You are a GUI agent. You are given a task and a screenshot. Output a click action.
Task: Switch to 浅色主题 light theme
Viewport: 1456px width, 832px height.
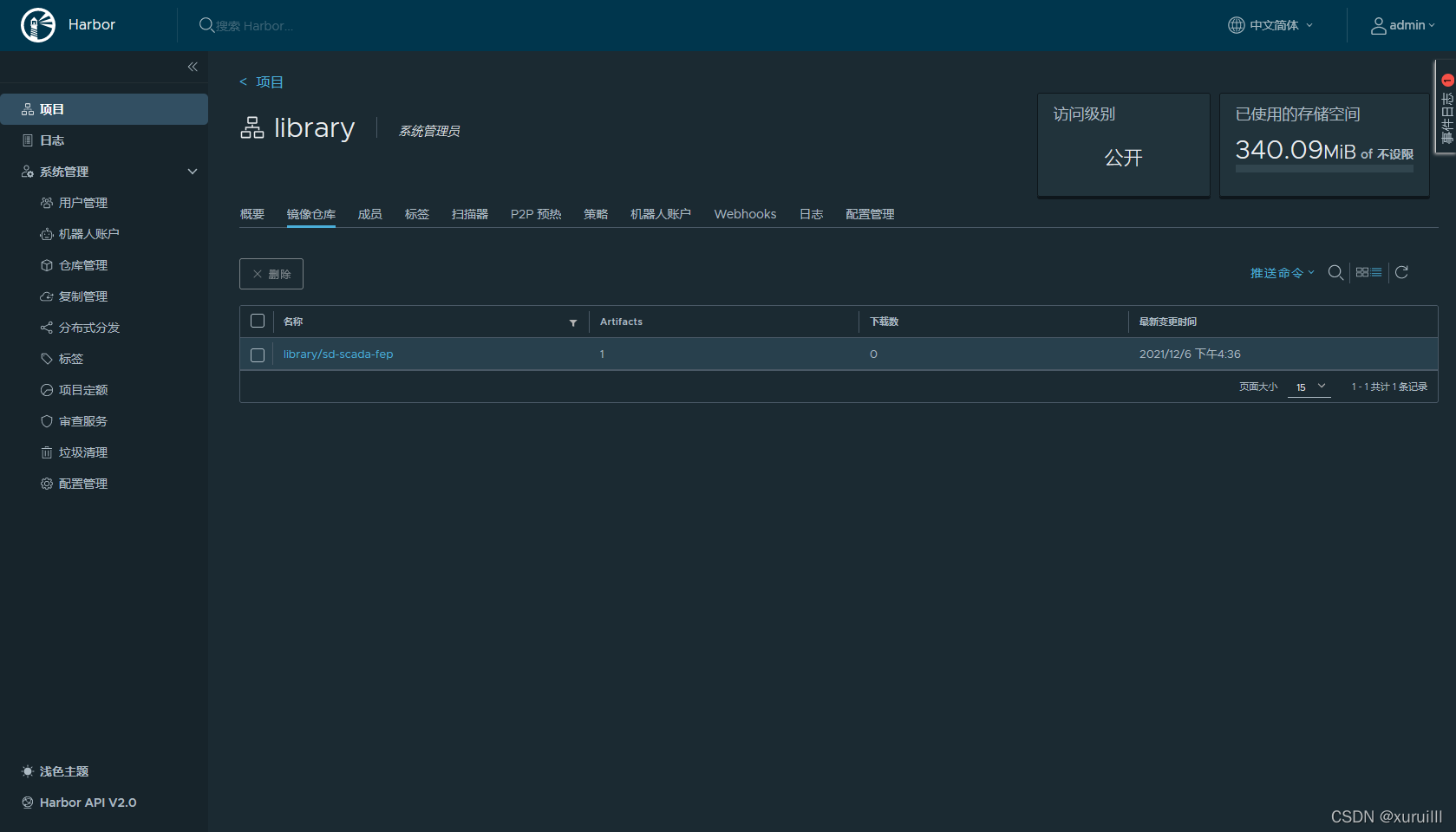(x=55, y=771)
